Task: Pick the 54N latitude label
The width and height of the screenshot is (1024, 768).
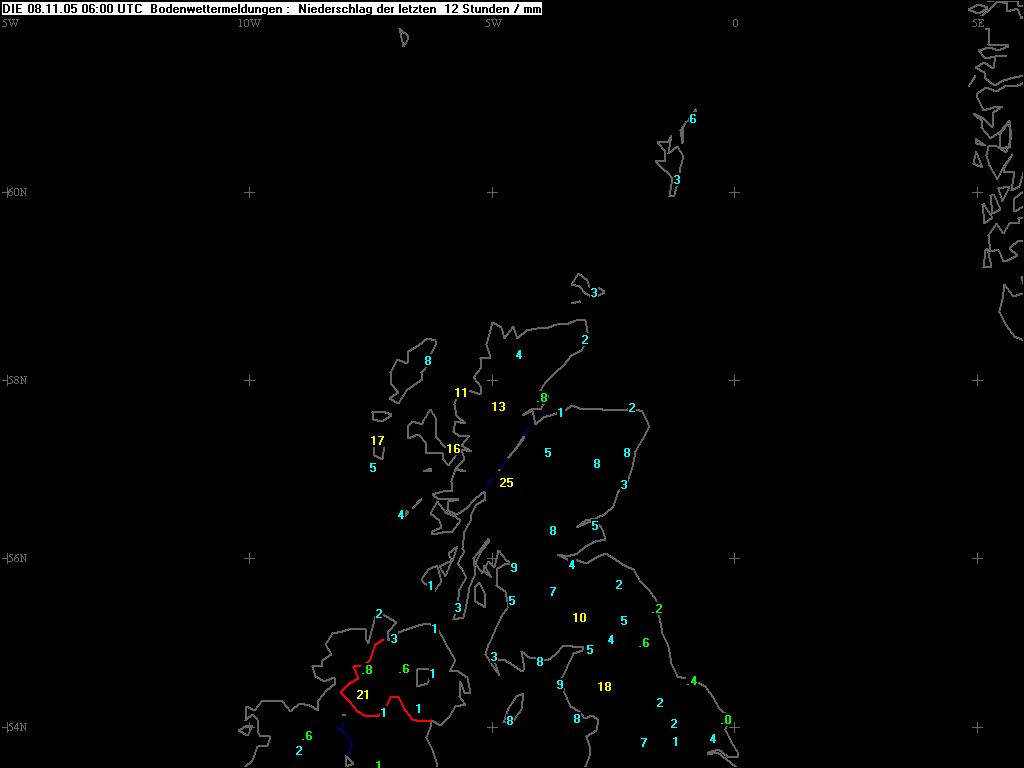Action: coord(16,726)
